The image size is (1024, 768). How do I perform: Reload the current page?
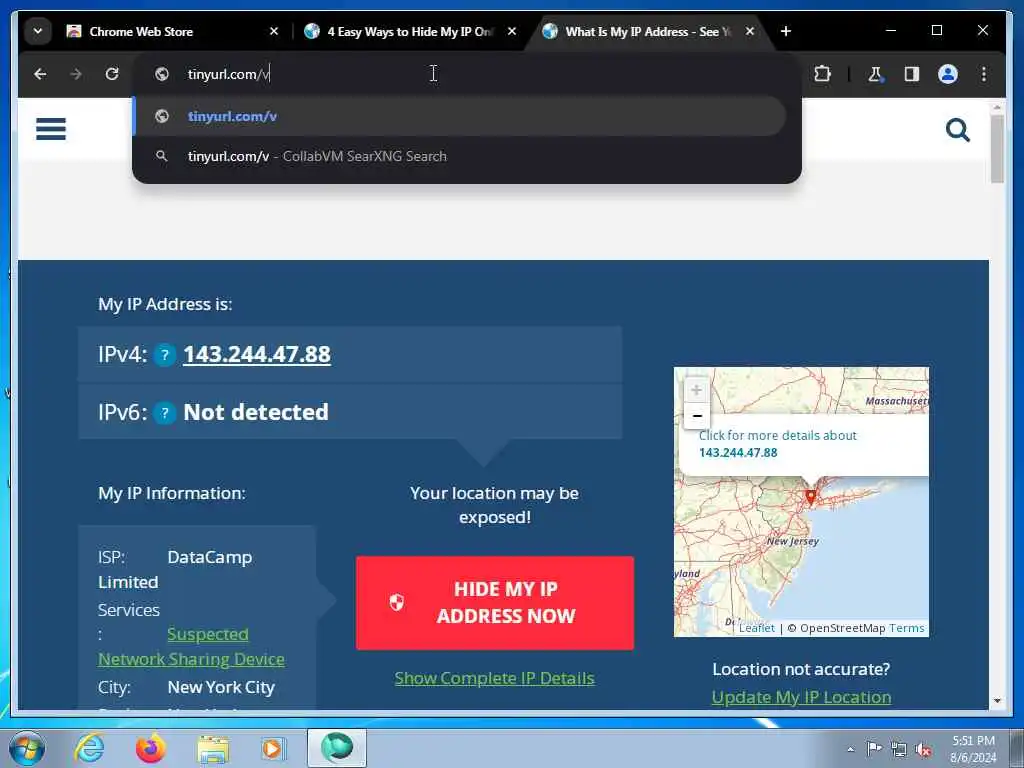click(112, 74)
